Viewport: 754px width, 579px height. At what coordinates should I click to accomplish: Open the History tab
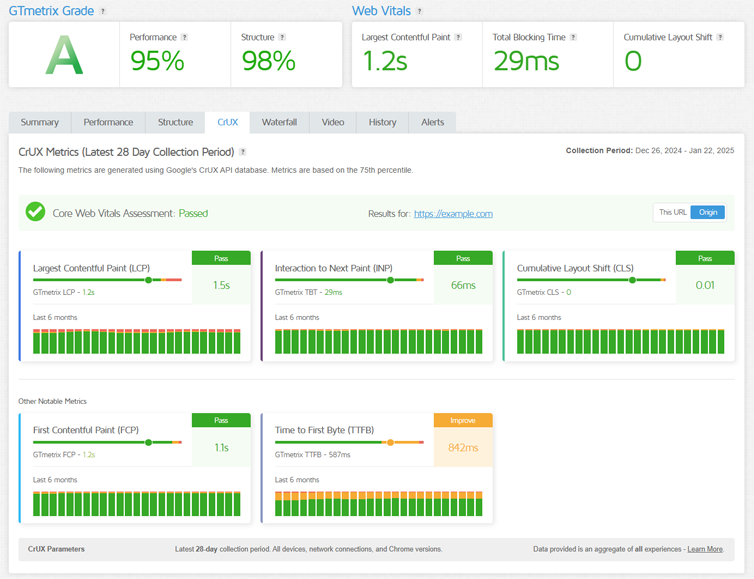382,122
